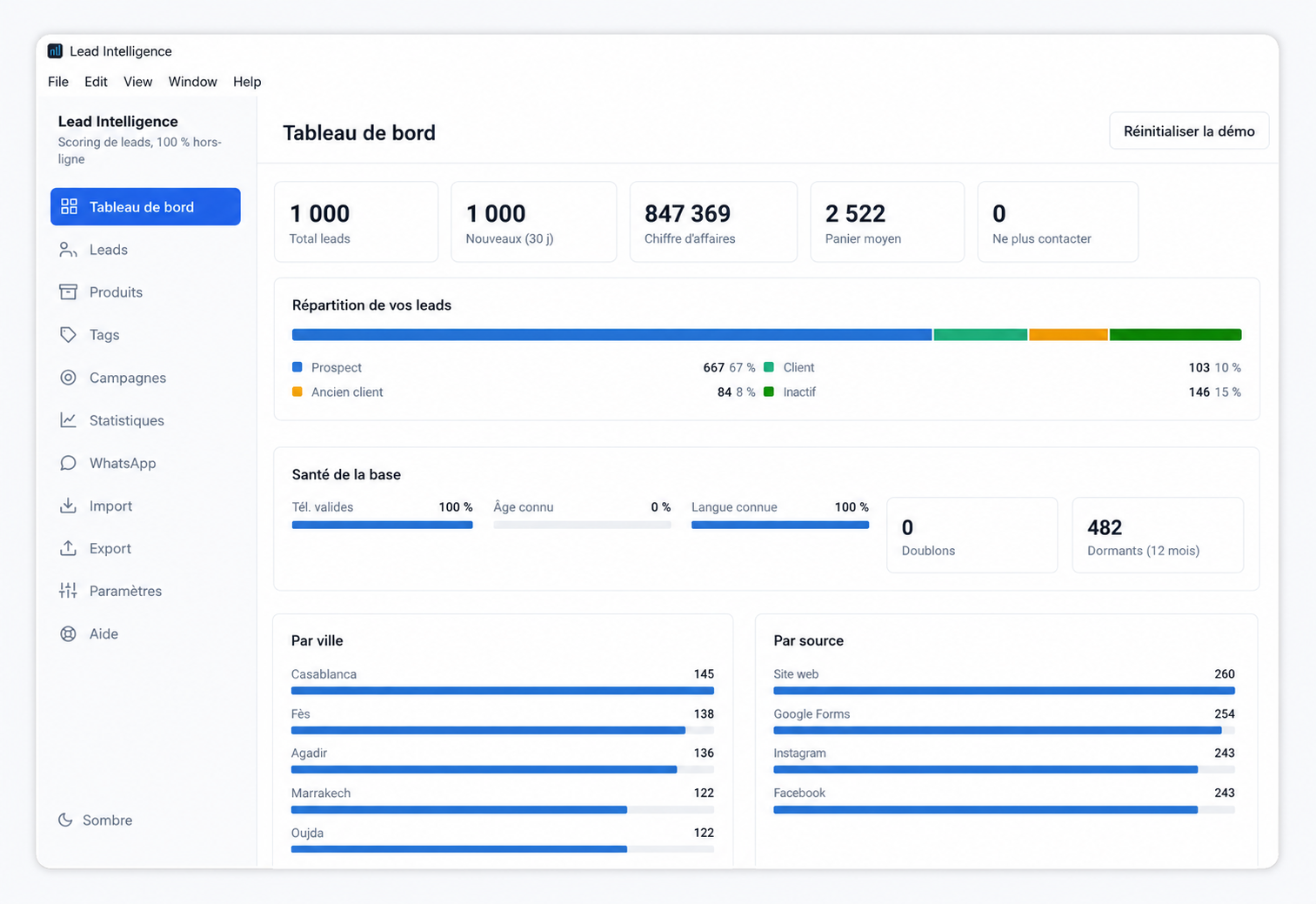Click the Dormants (12 mois) card
Image resolution: width=1316 pixels, height=904 pixels.
[1158, 535]
